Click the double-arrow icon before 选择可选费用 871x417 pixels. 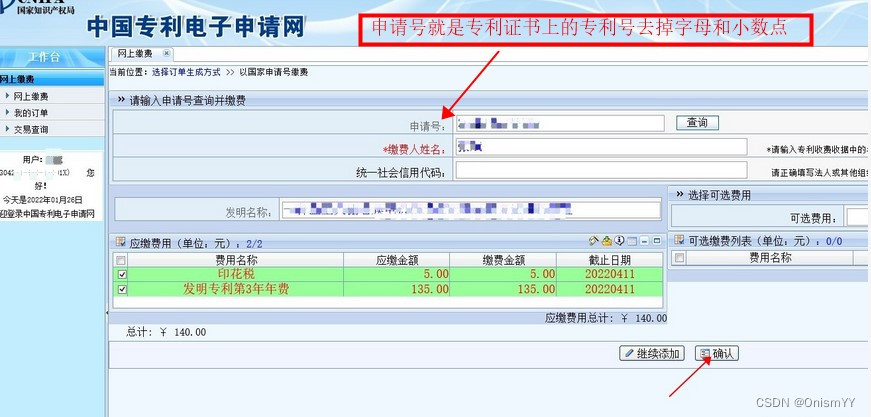(x=680, y=194)
